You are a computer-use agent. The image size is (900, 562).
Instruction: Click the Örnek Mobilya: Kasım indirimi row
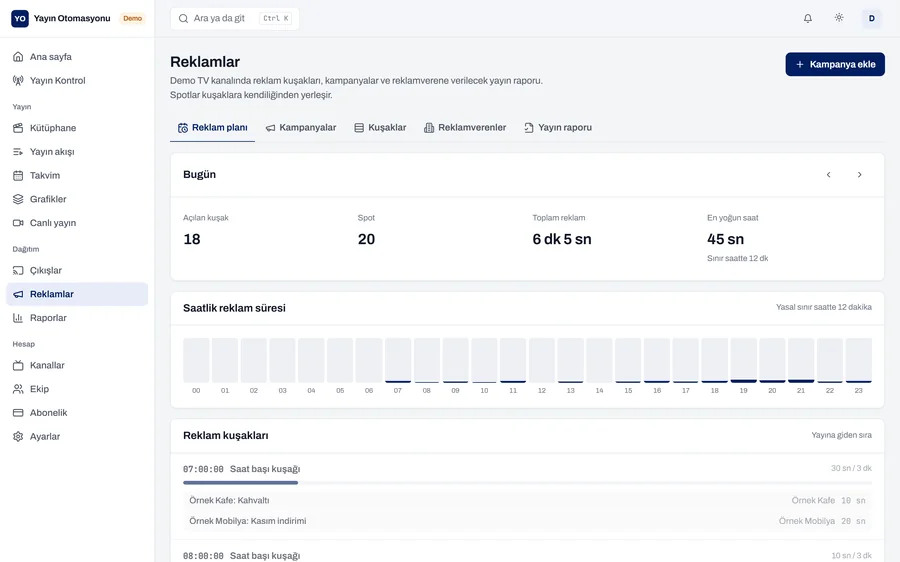click(527, 521)
